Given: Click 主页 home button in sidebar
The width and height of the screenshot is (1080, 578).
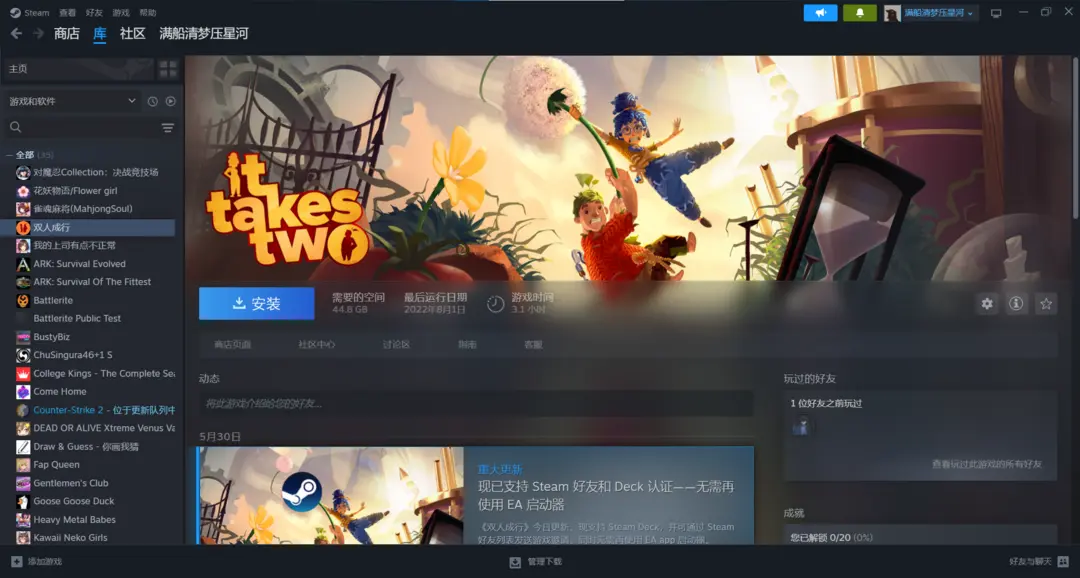Looking at the screenshot, I should [x=79, y=69].
